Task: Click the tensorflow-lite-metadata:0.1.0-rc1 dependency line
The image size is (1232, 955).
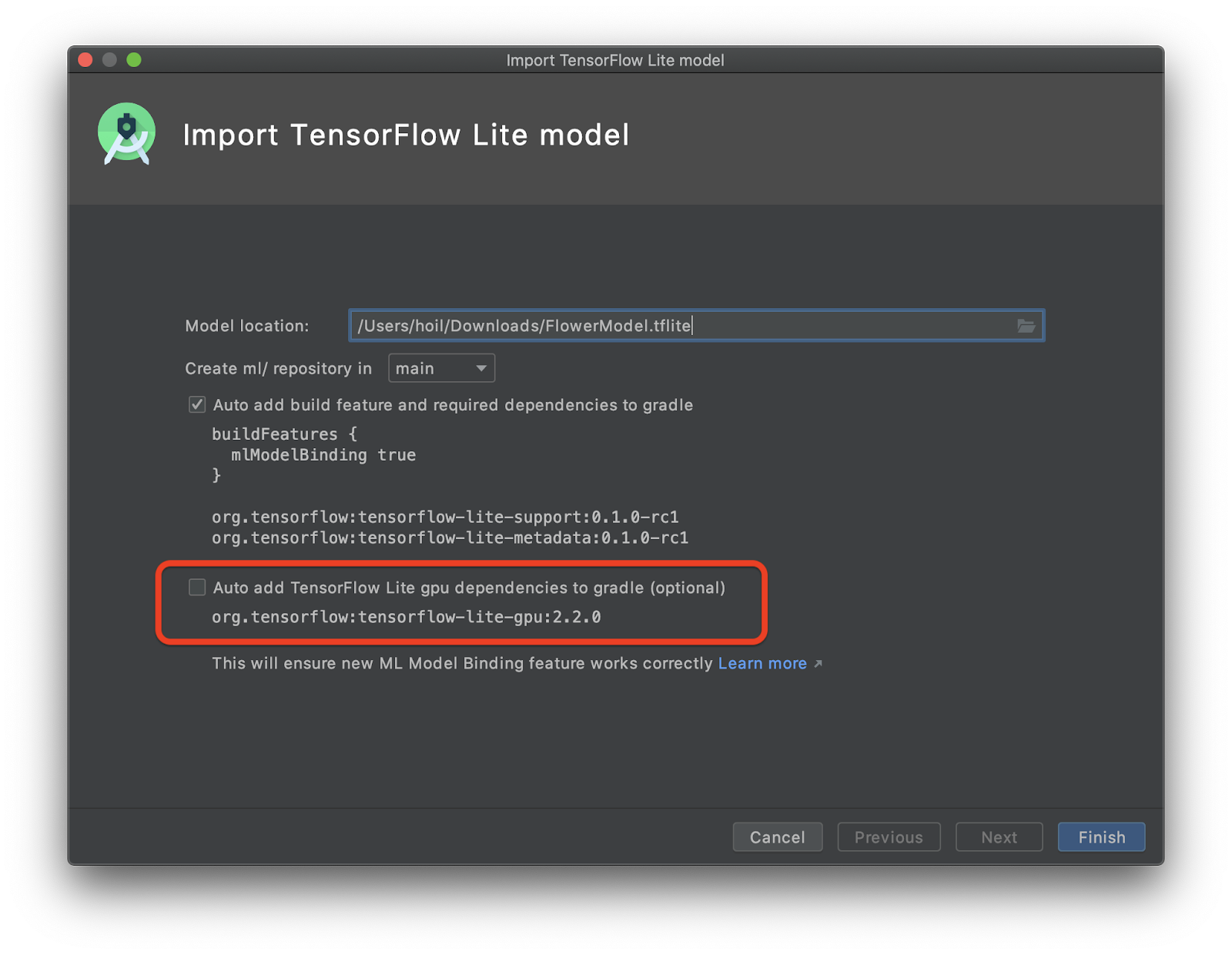Action: point(450,538)
